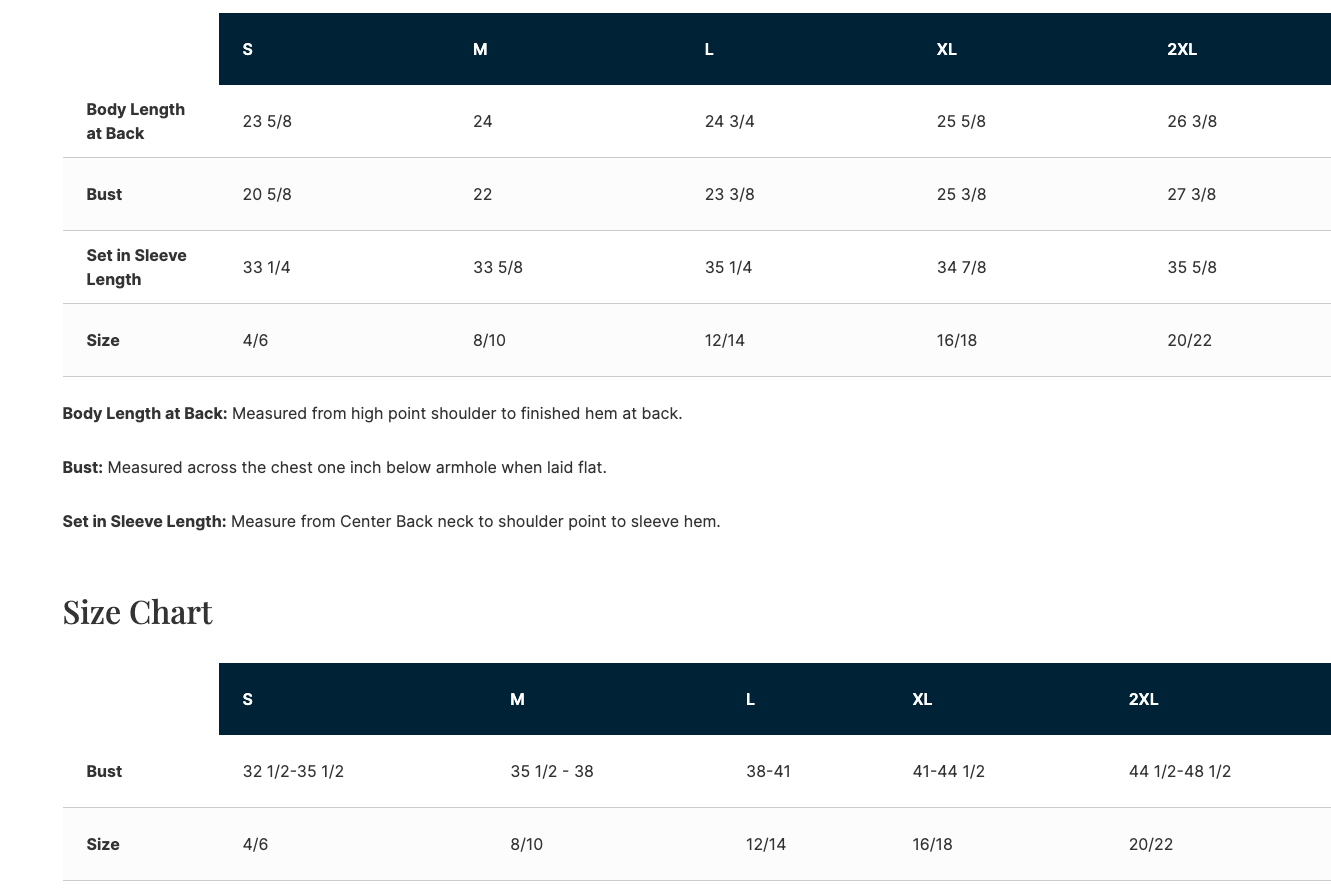Select size 12/14 in the top table
This screenshot has height=896, width=1331.
click(x=725, y=340)
